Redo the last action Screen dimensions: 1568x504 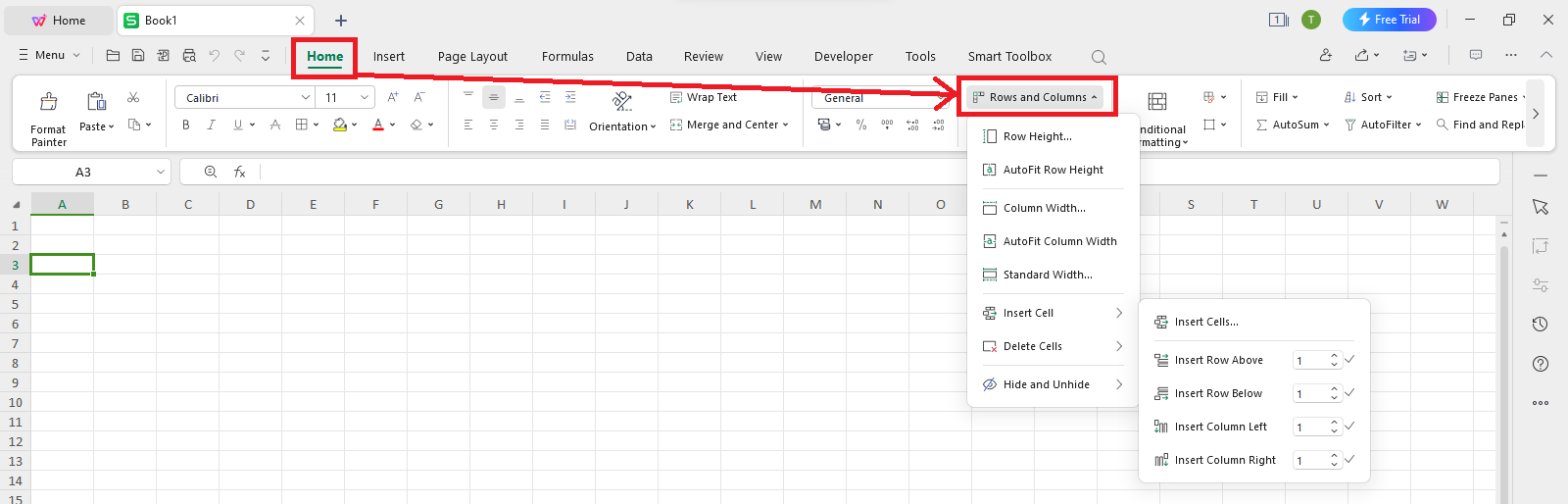240,55
